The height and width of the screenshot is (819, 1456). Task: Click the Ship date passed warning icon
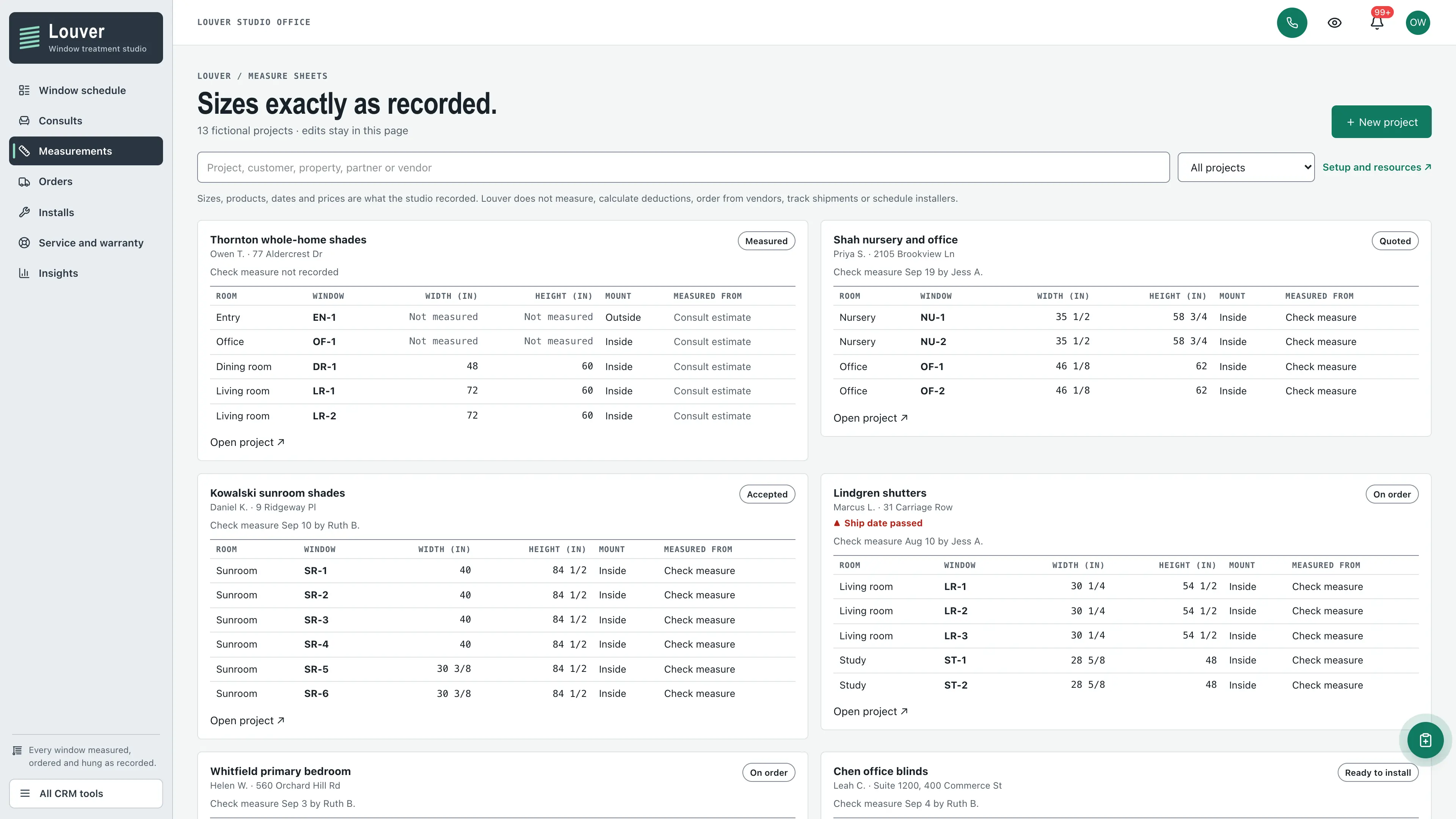point(836,523)
